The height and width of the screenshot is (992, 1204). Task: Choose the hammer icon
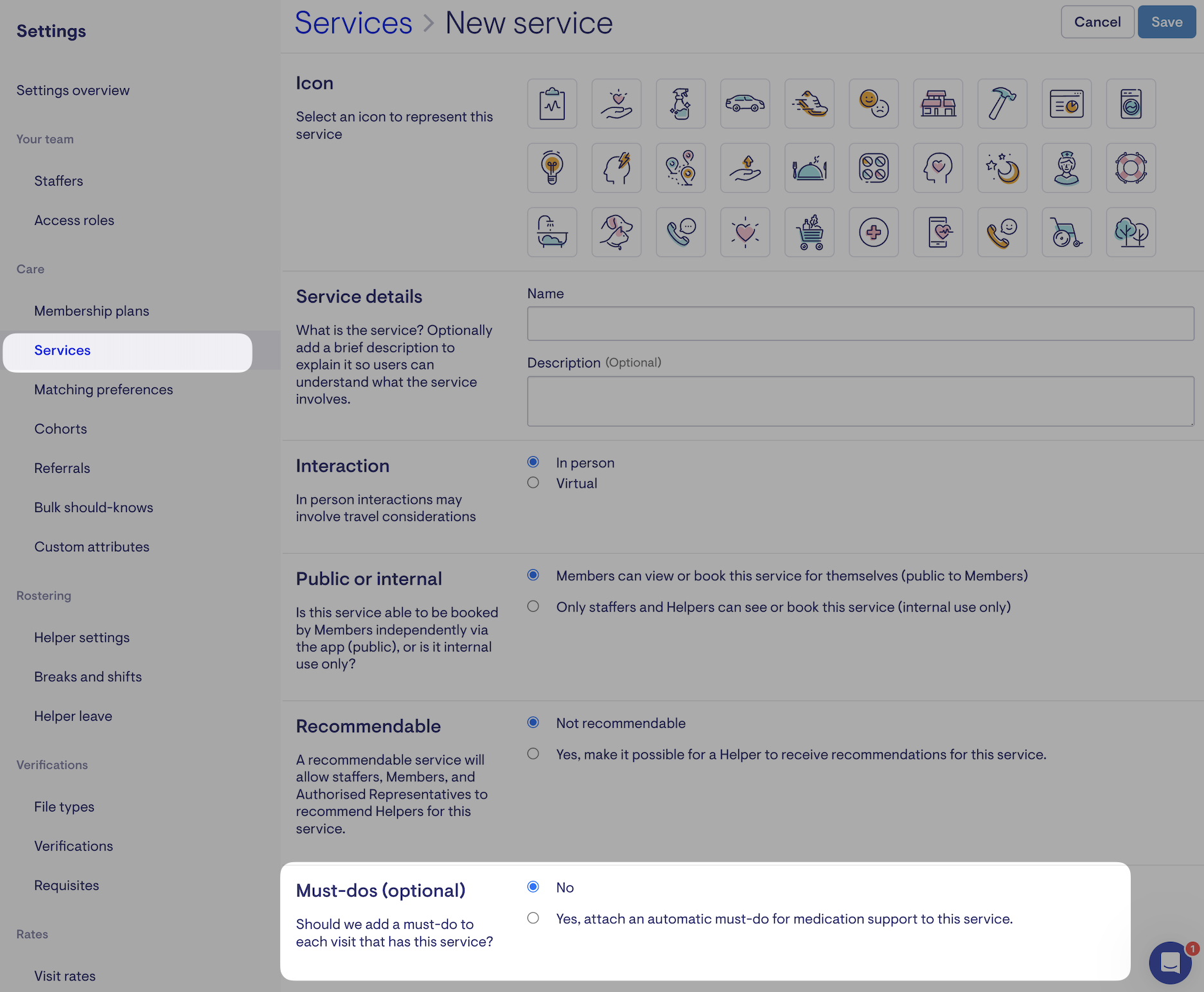tap(1002, 103)
